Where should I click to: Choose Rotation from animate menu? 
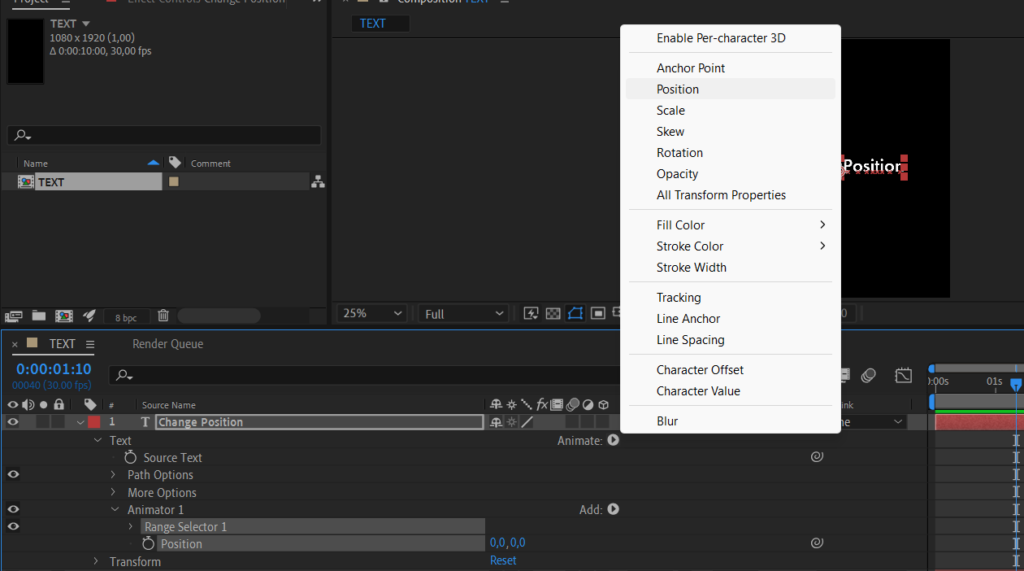pos(680,152)
